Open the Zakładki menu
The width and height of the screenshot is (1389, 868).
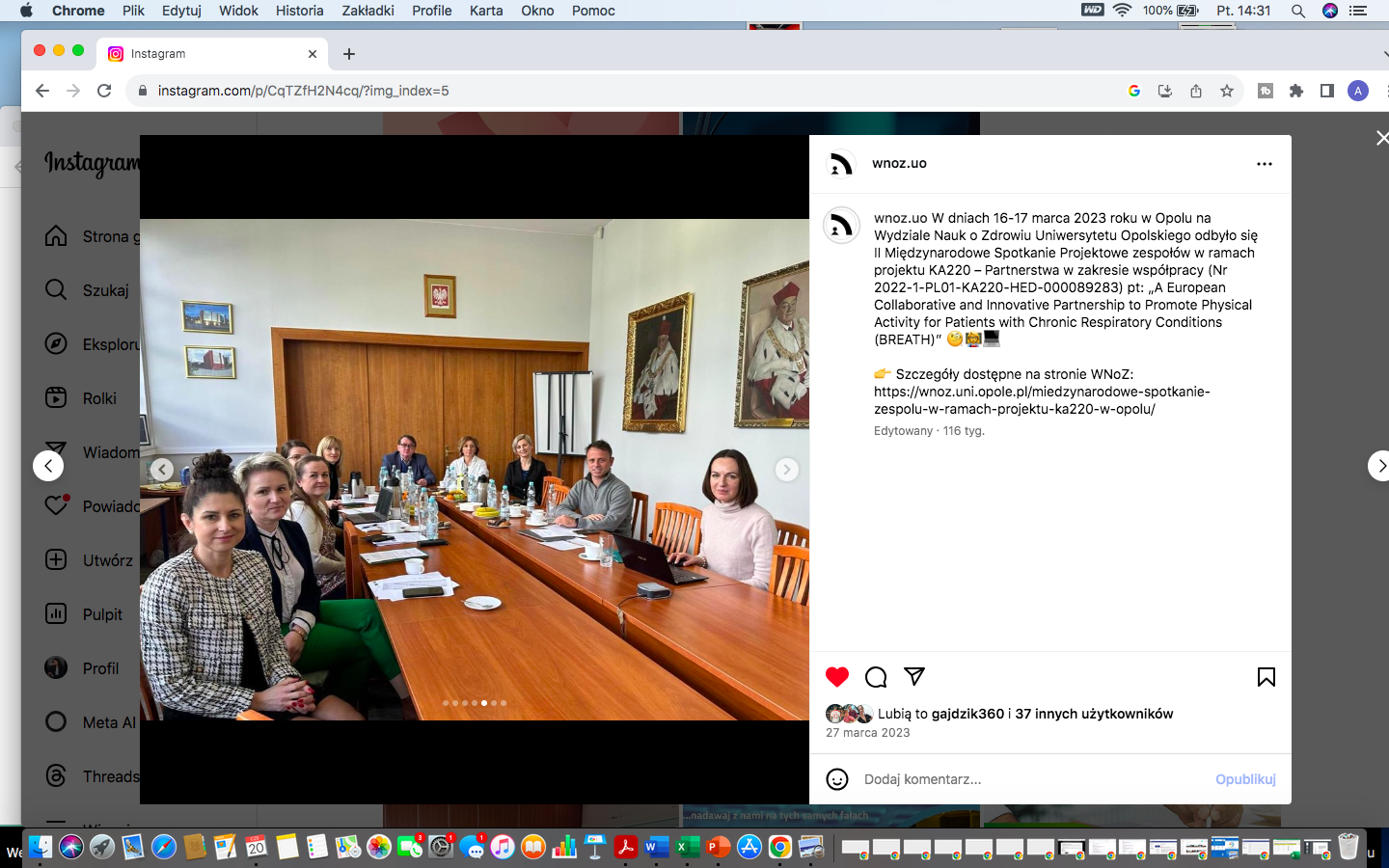368,11
